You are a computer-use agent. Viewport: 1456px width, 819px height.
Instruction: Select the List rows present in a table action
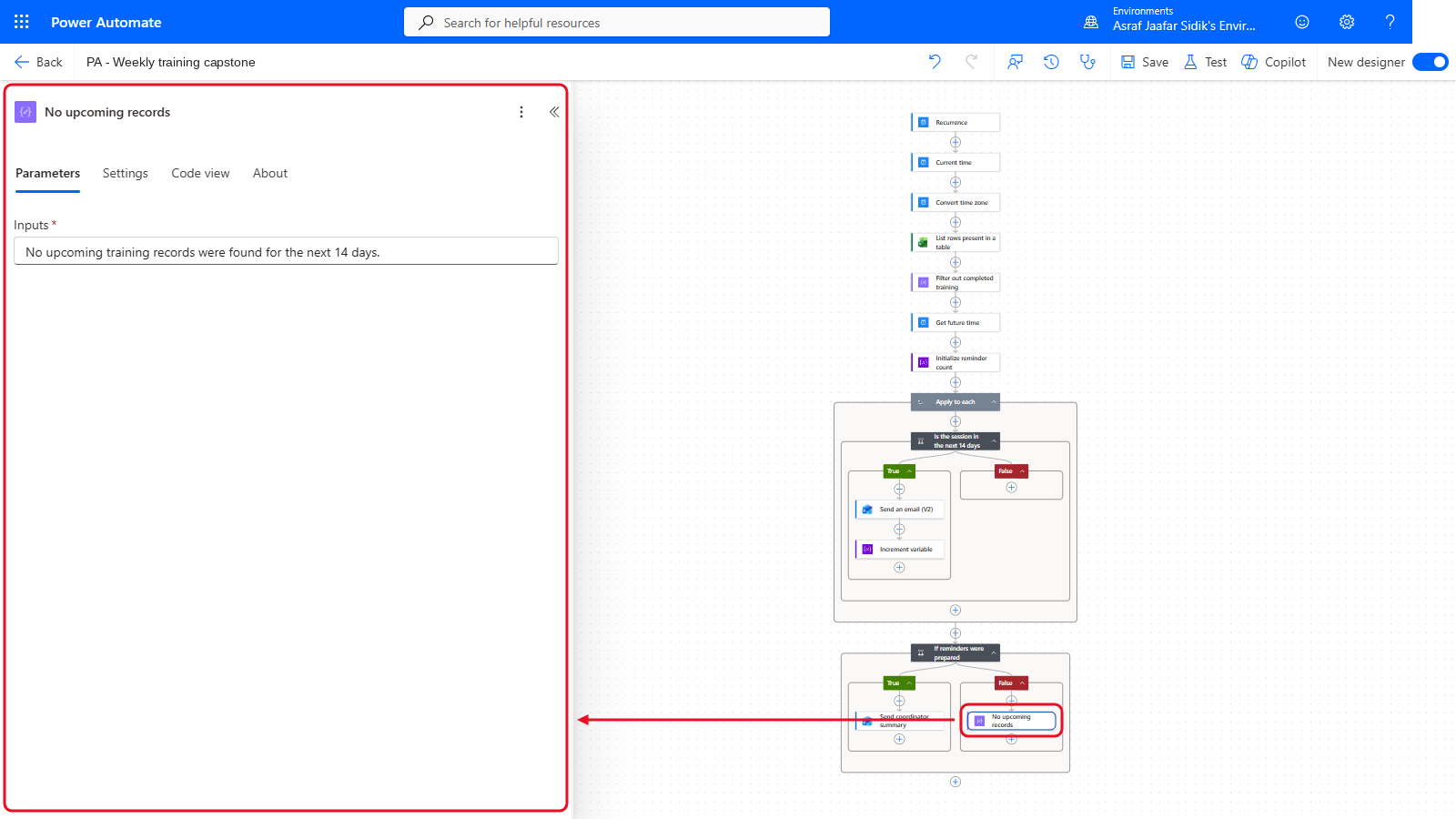pyautogui.click(x=955, y=242)
